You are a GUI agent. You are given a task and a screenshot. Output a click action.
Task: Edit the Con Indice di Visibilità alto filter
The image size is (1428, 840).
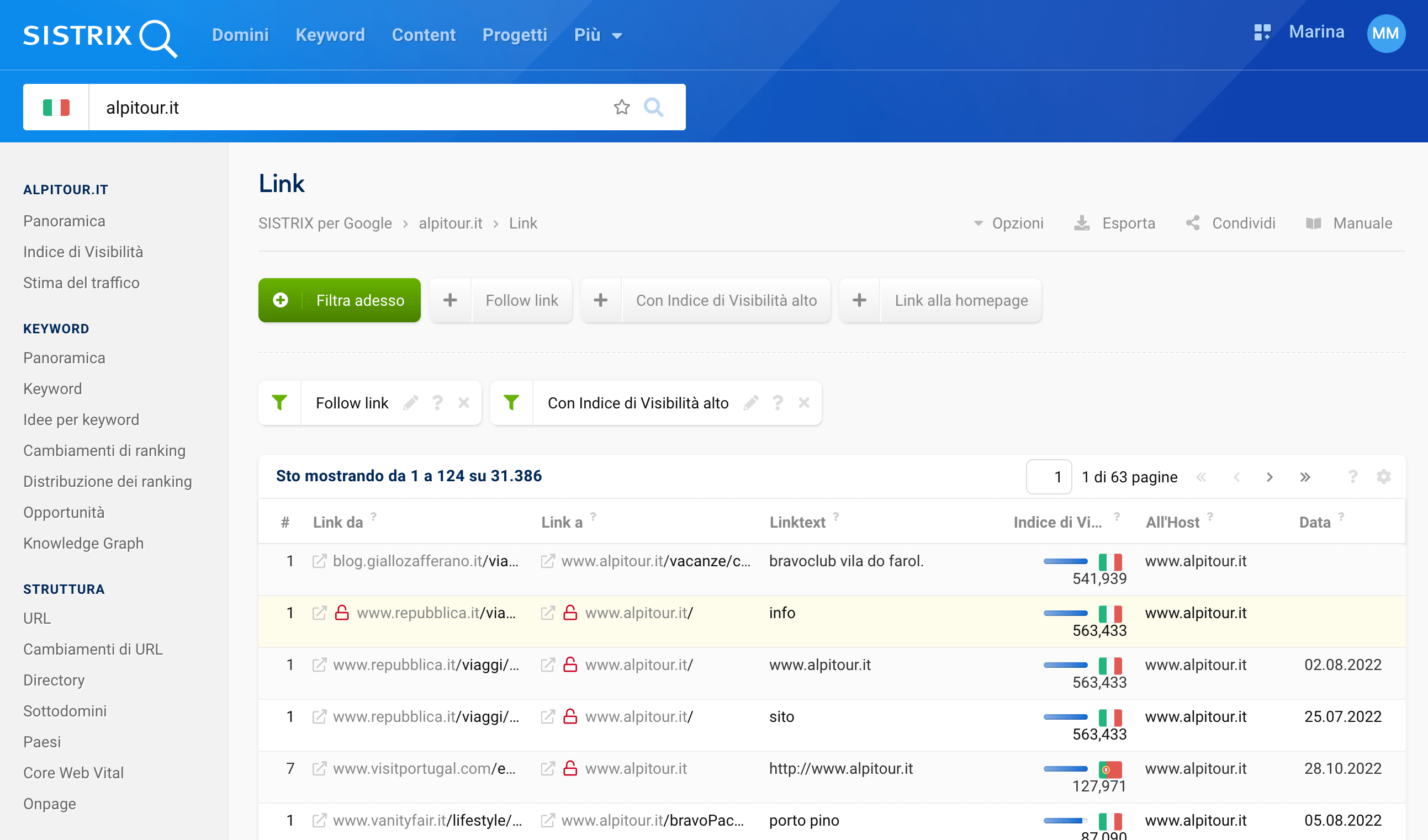click(752, 403)
